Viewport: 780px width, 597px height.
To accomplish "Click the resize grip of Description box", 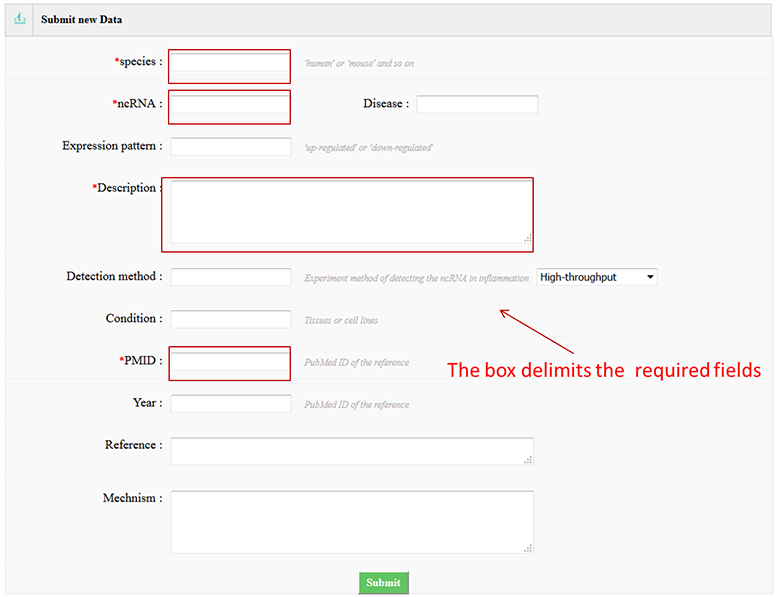I will [527, 238].
